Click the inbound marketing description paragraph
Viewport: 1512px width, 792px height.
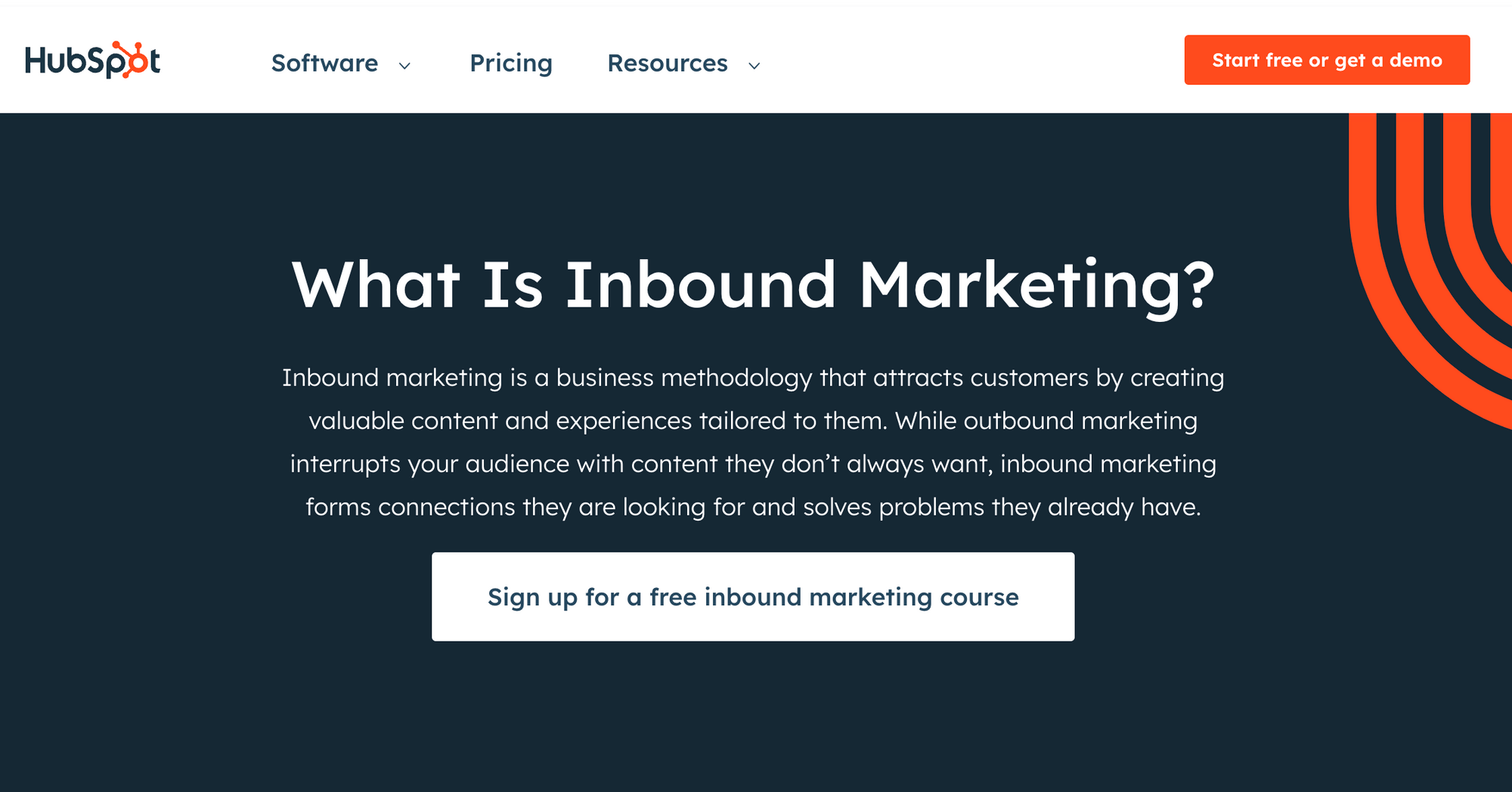(x=753, y=442)
